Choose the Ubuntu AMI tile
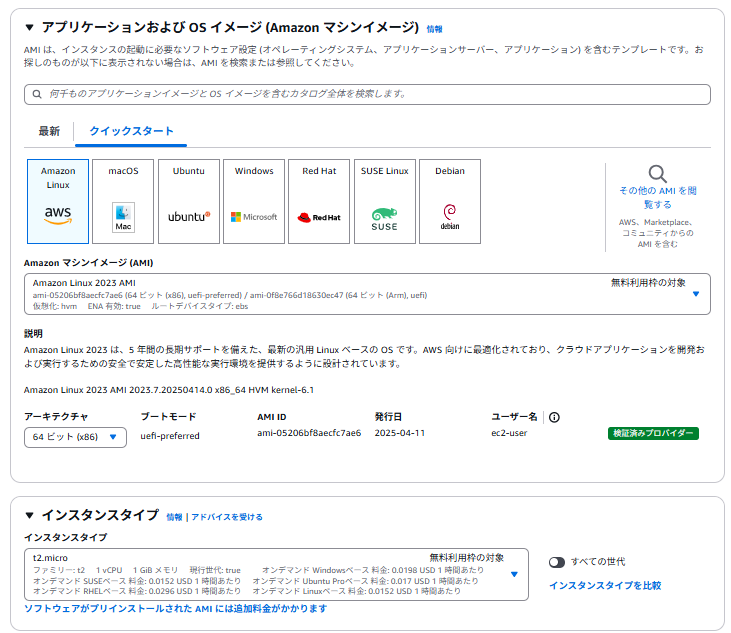The width and height of the screenshot is (731, 633). tap(189, 201)
